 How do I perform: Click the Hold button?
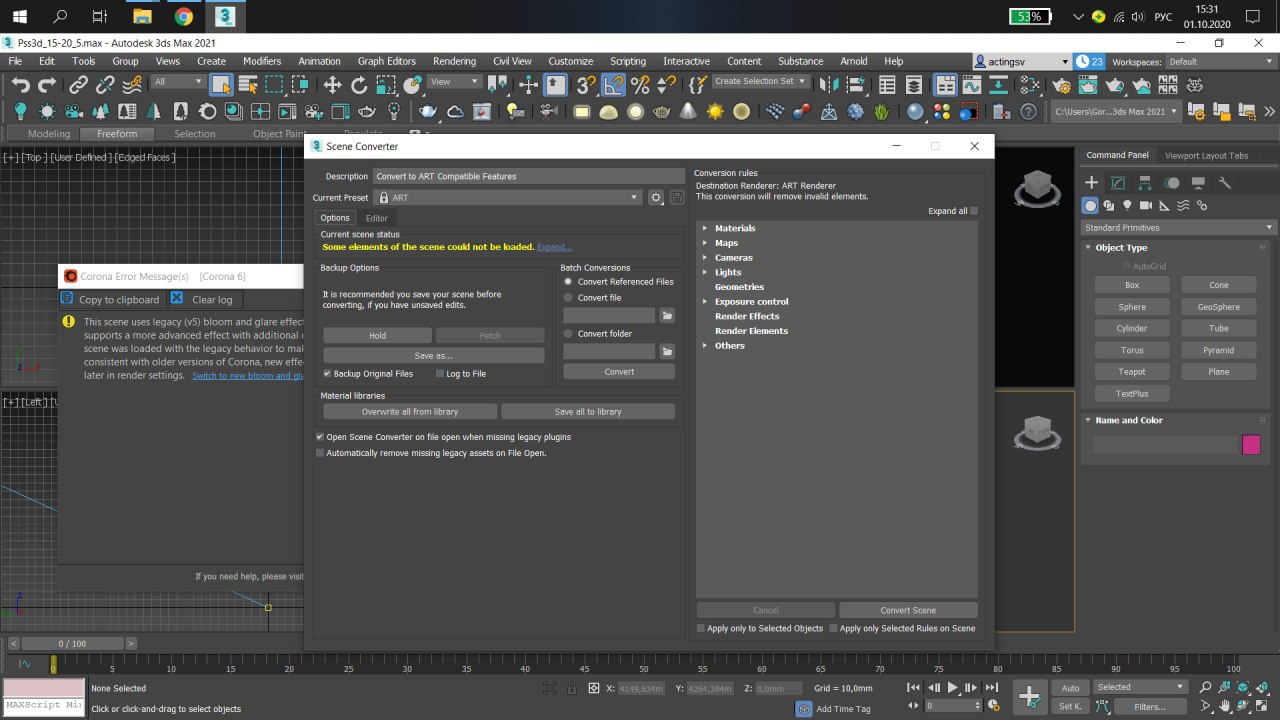(377, 336)
